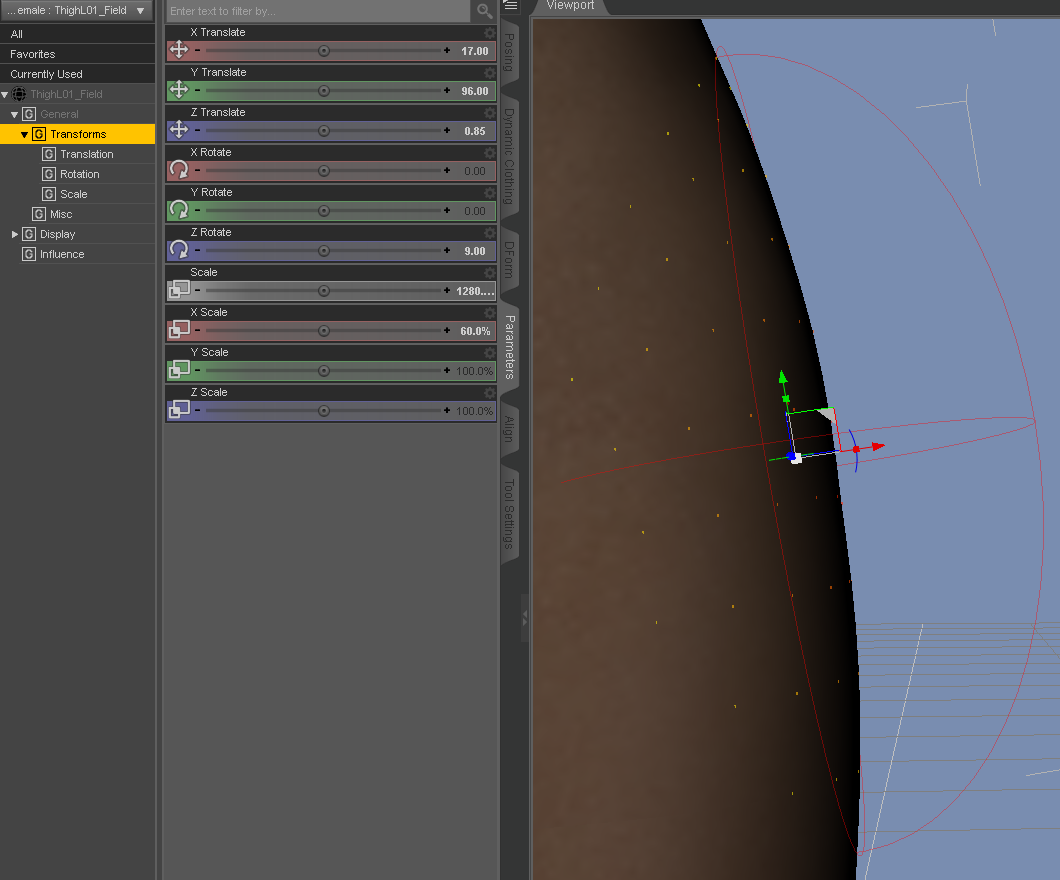The image size is (1060, 880).
Task: Click the X Scale value 60.0%
Action: tap(475, 331)
